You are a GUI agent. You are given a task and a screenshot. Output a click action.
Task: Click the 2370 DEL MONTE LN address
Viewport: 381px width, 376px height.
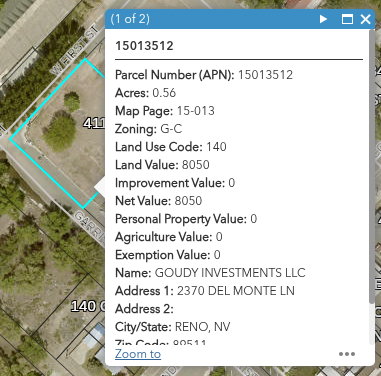point(236,291)
